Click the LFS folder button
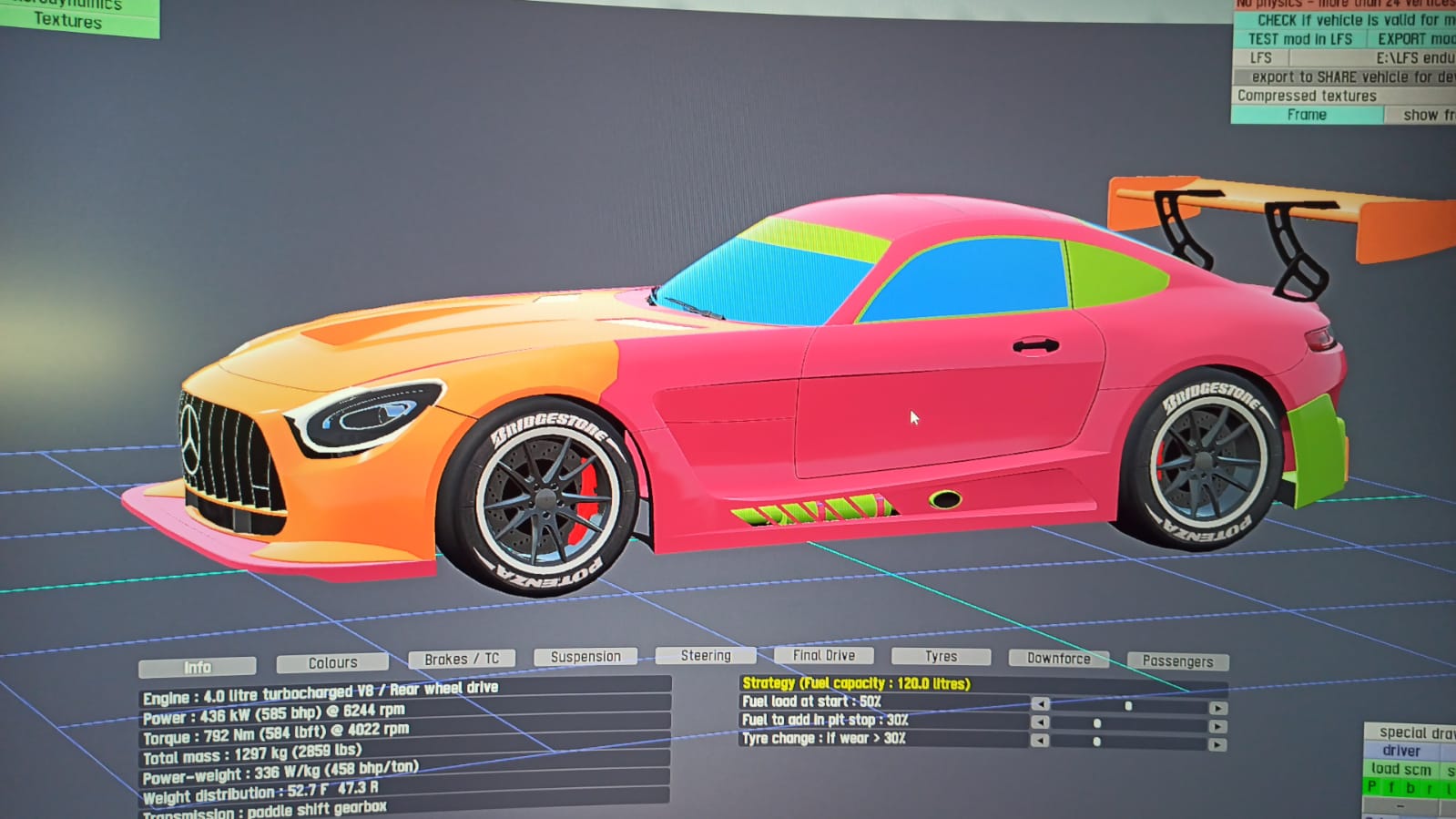This screenshot has height=819, width=1456. [1261, 58]
